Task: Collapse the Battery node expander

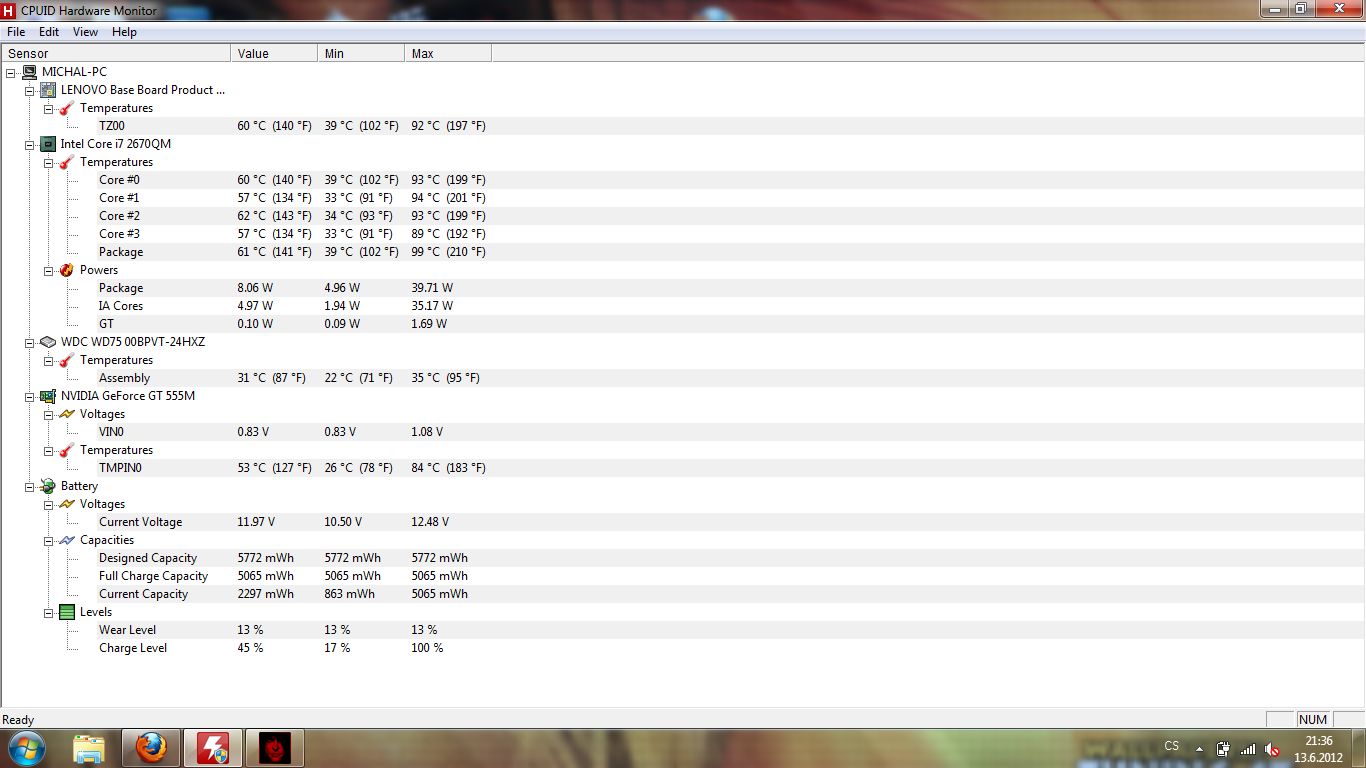Action: pyautogui.click(x=30, y=486)
